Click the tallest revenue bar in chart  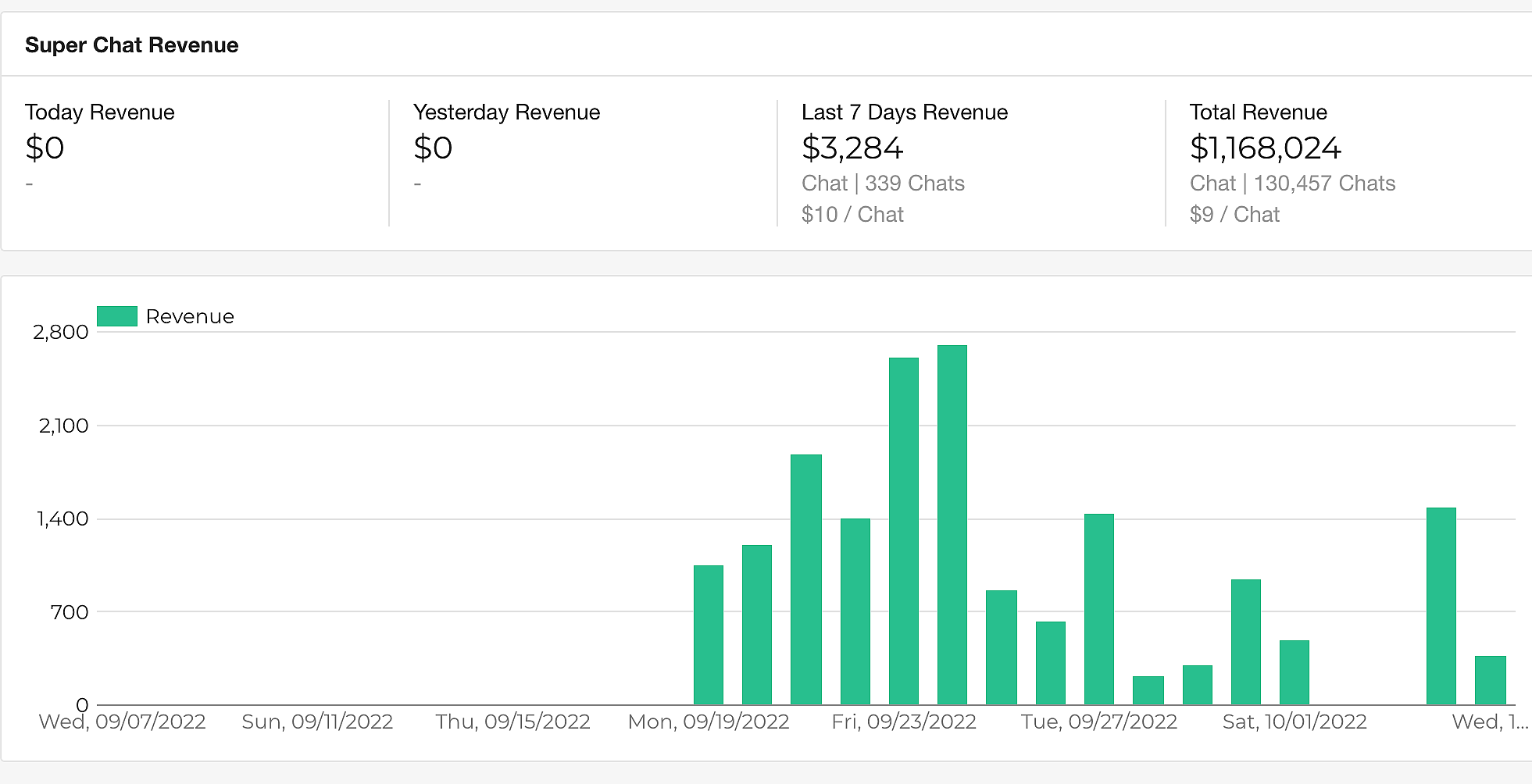[952, 525]
